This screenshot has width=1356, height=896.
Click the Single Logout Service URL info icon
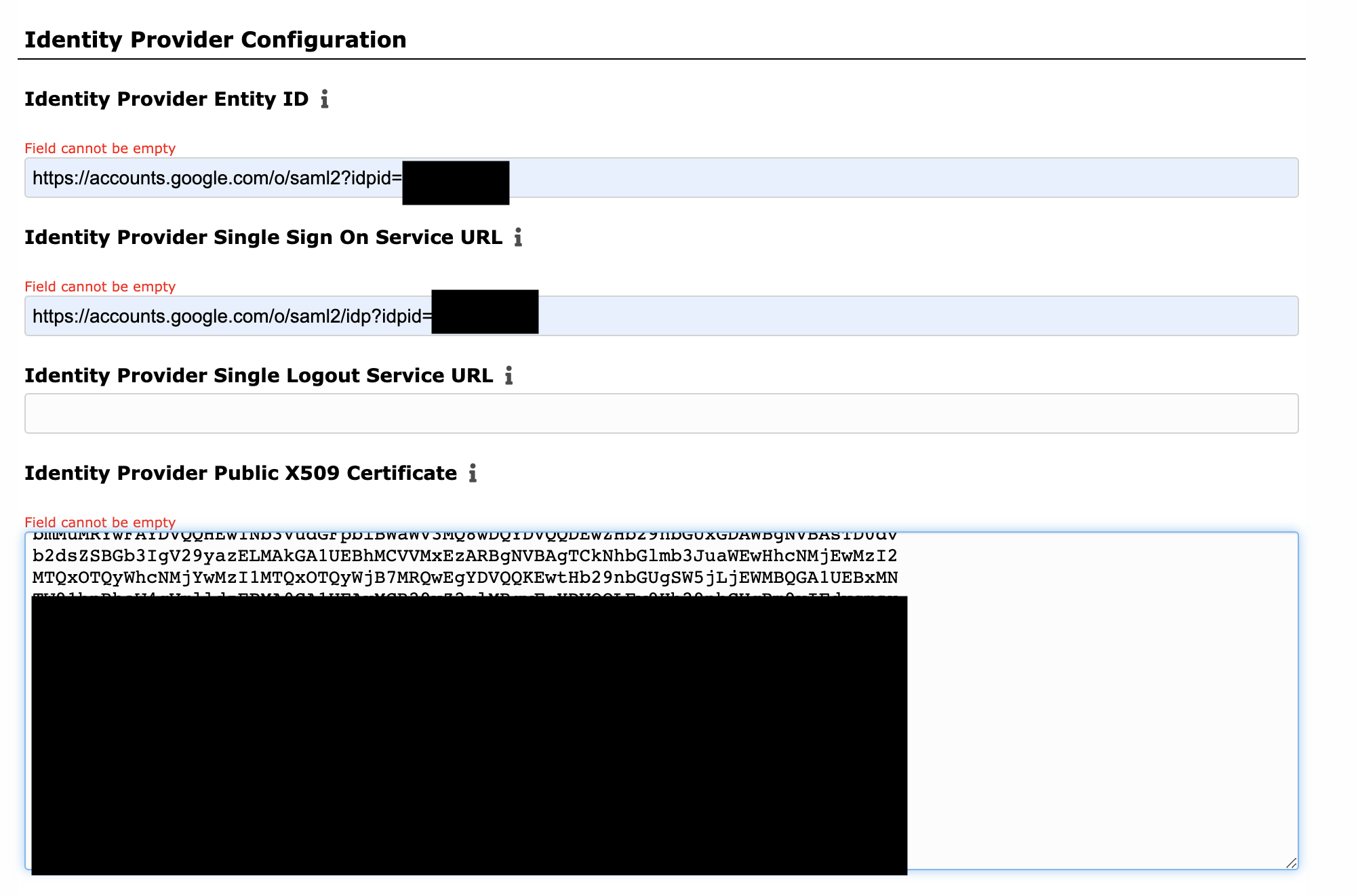coord(509,376)
